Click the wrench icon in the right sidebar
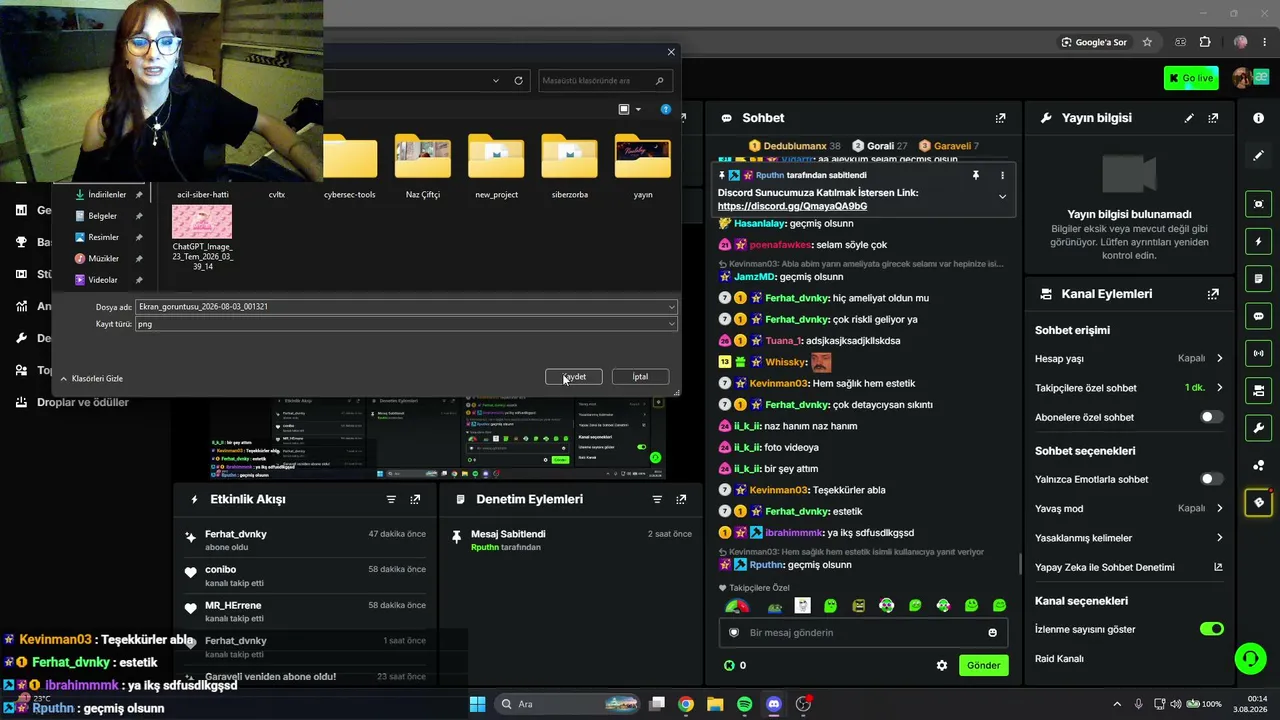 click(1258, 428)
